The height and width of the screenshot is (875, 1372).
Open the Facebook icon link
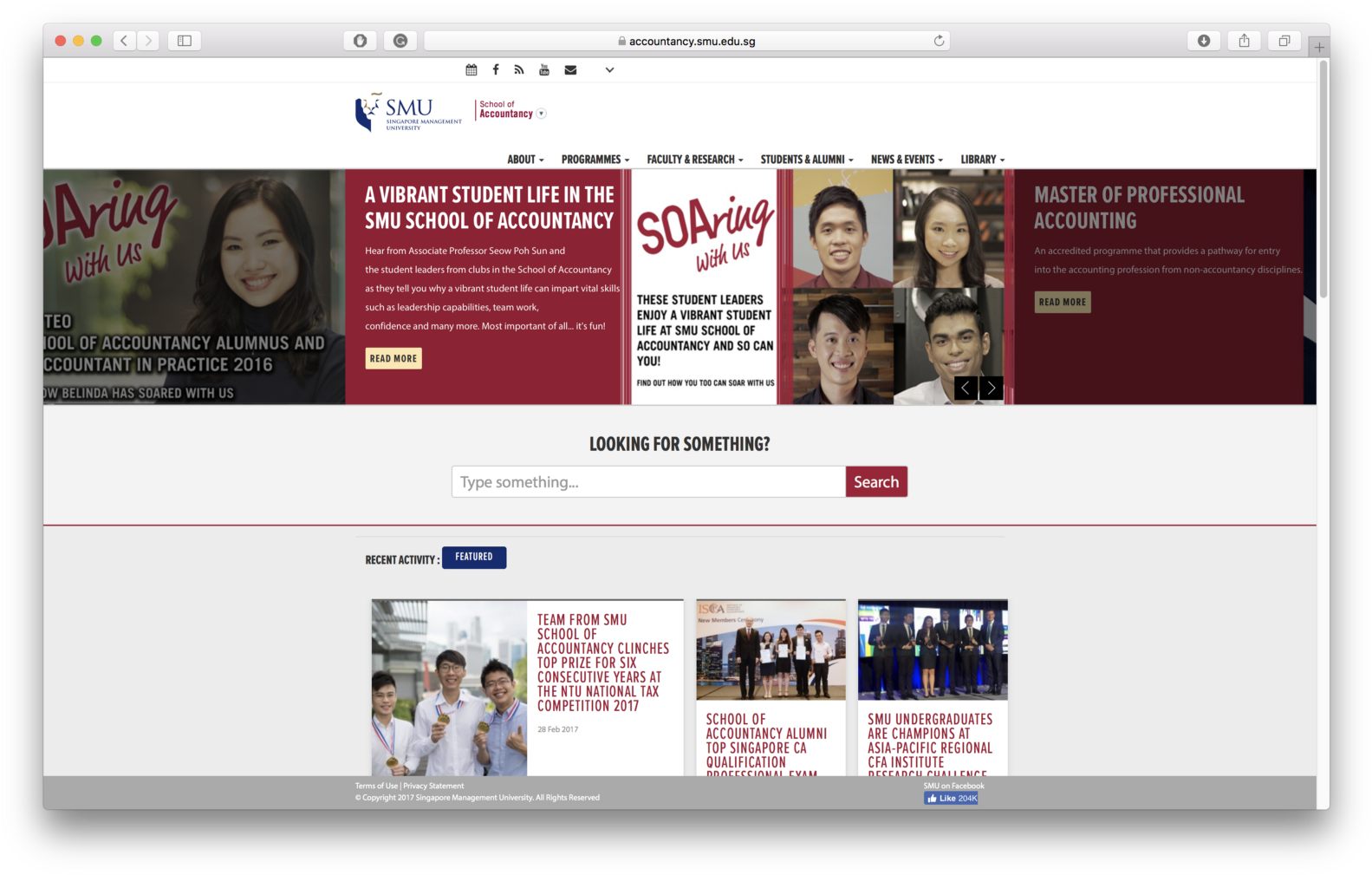(496, 69)
